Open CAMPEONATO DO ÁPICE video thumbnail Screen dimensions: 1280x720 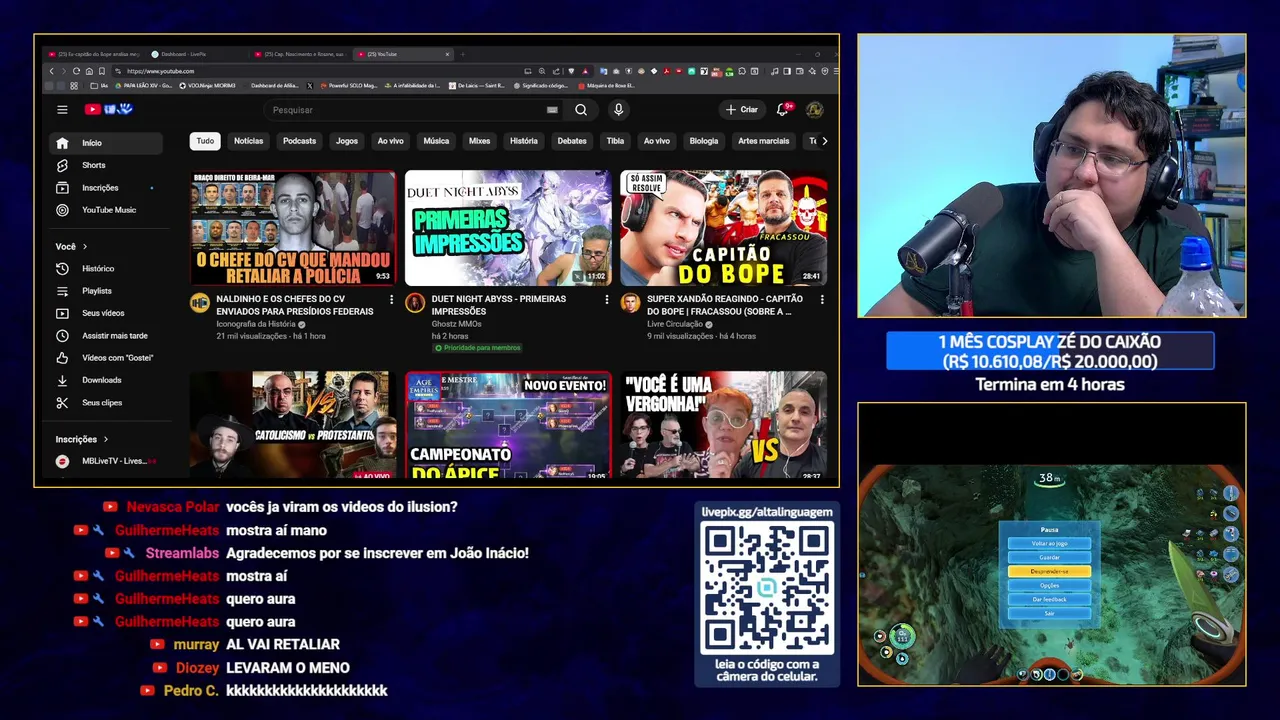(x=508, y=426)
